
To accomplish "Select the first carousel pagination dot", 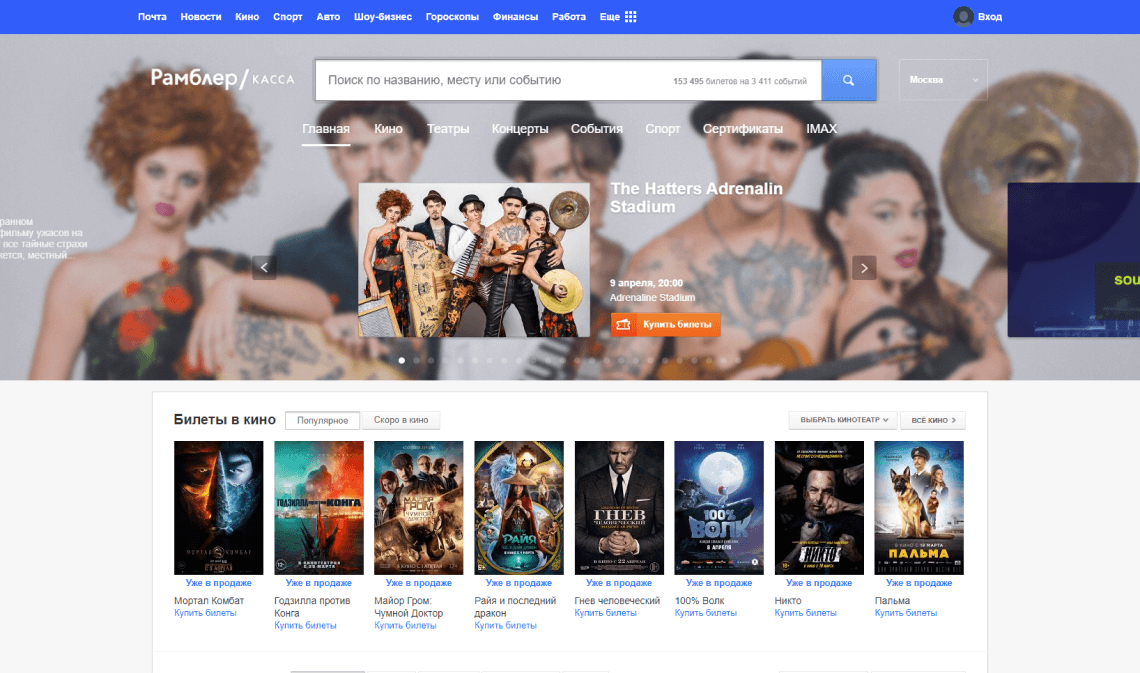I will (x=401, y=360).
